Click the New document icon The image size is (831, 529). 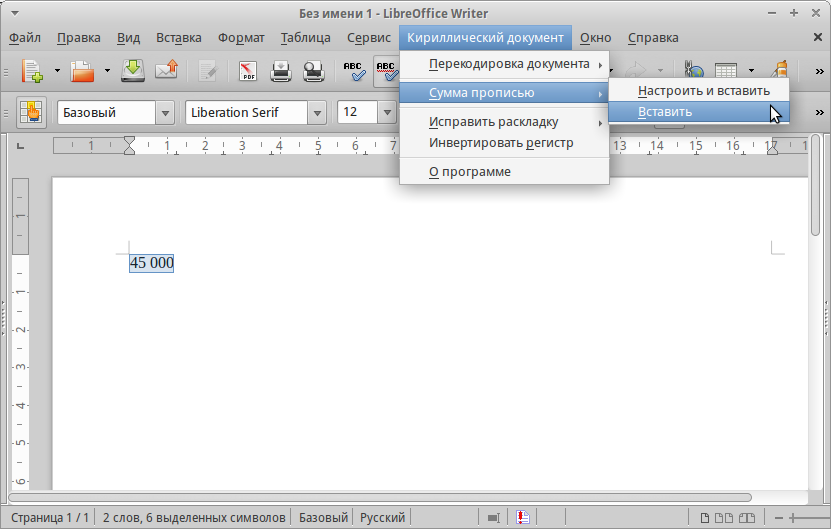pyautogui.click(x=32, y=71)
